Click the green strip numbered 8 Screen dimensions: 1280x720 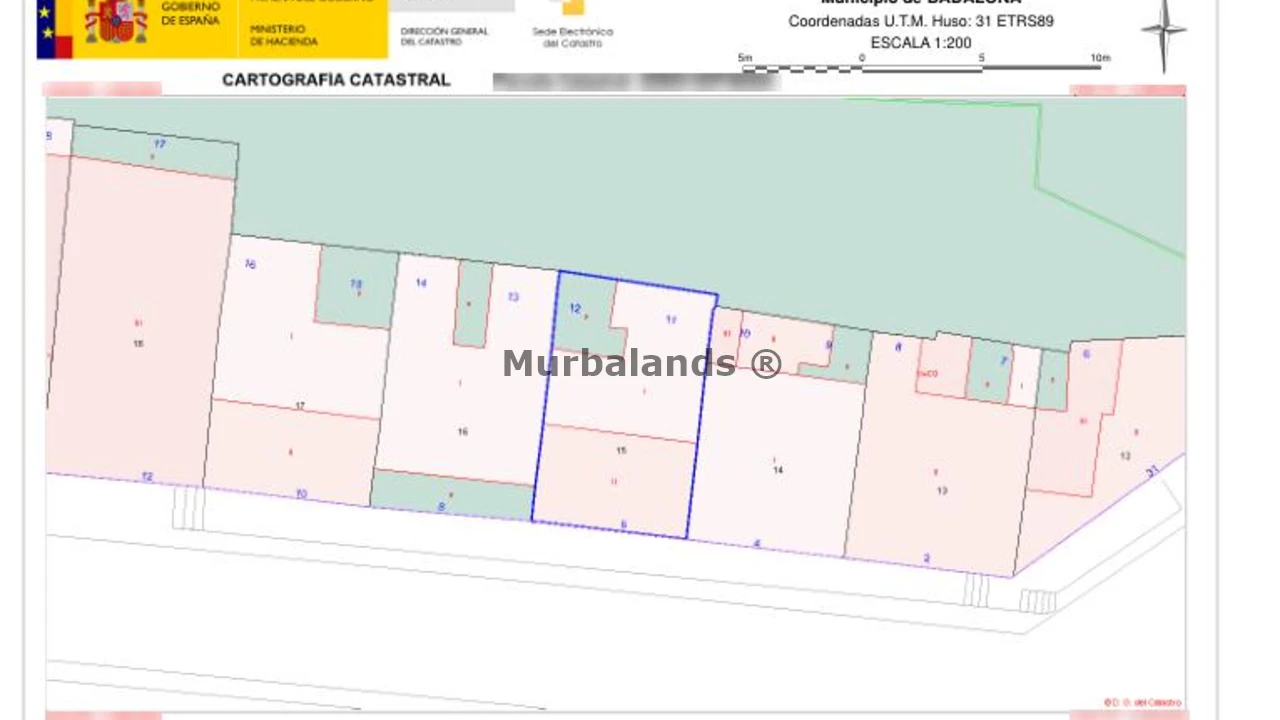coord(448,497)
